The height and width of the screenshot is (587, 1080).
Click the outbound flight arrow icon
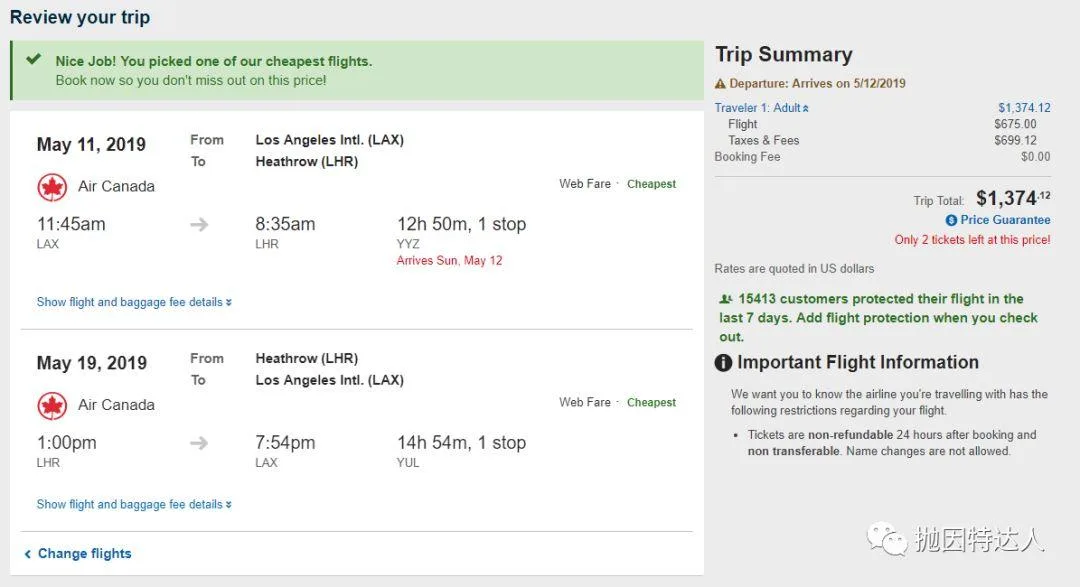[x=199, y=225]
